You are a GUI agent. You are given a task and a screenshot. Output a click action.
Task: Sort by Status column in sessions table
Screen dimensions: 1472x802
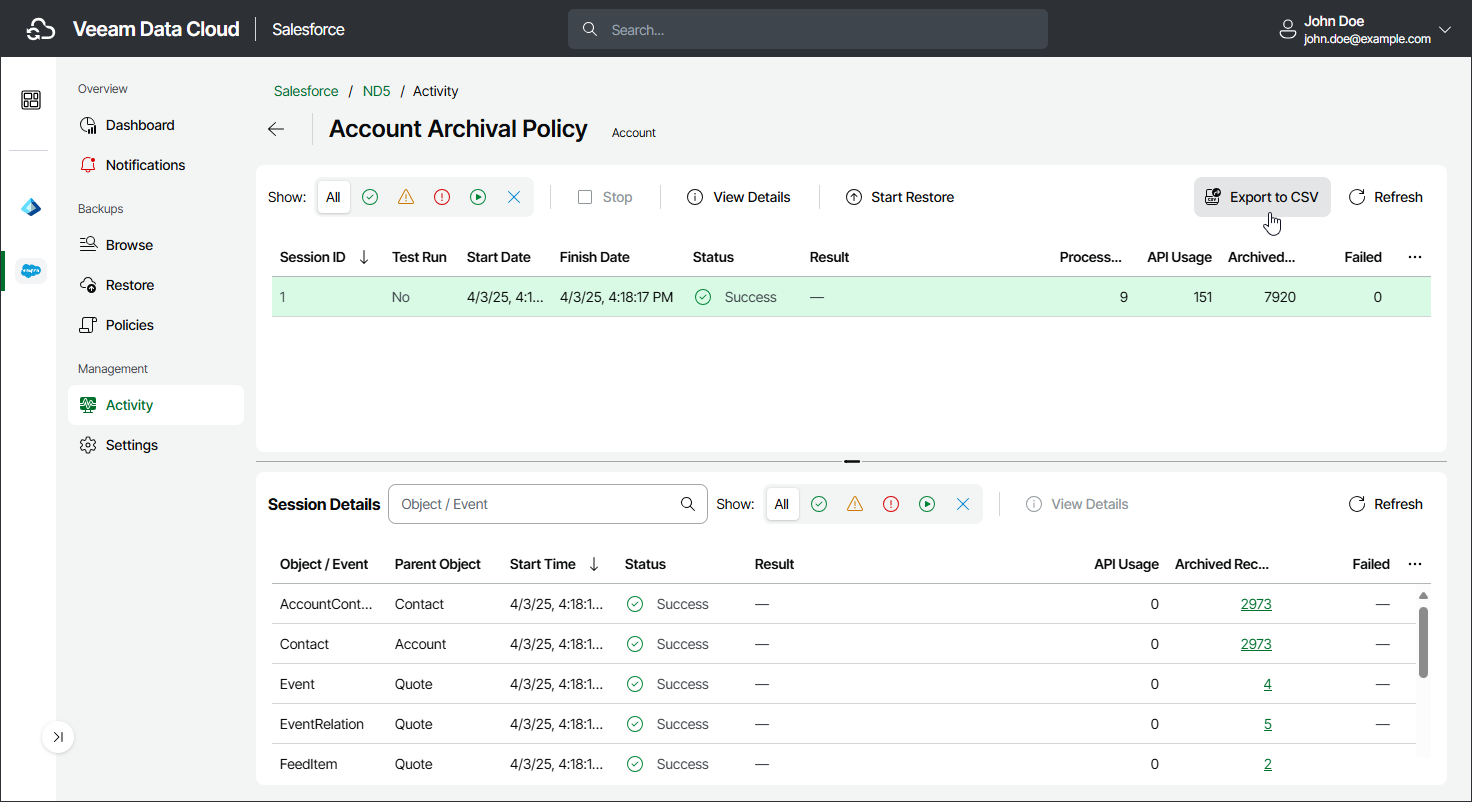pos(713,257)
